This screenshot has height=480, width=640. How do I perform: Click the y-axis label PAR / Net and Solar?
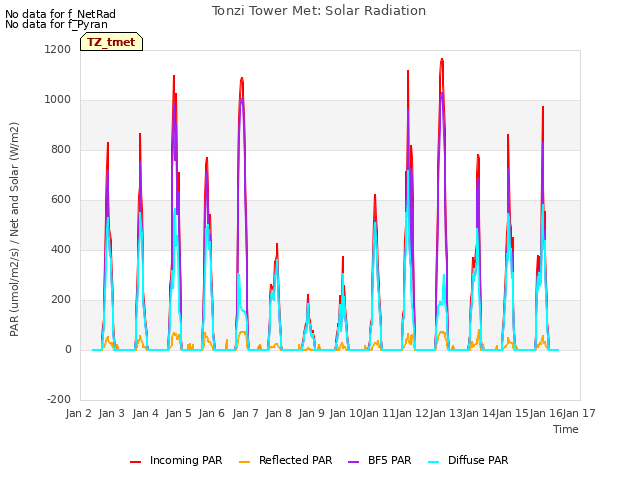click(14, 229)
